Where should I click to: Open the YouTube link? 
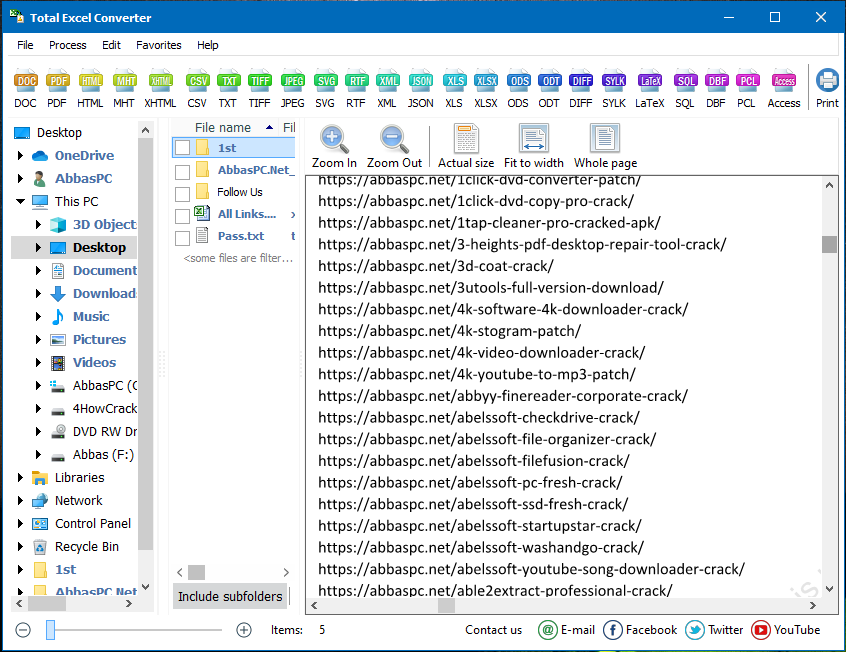coord(786,630)
